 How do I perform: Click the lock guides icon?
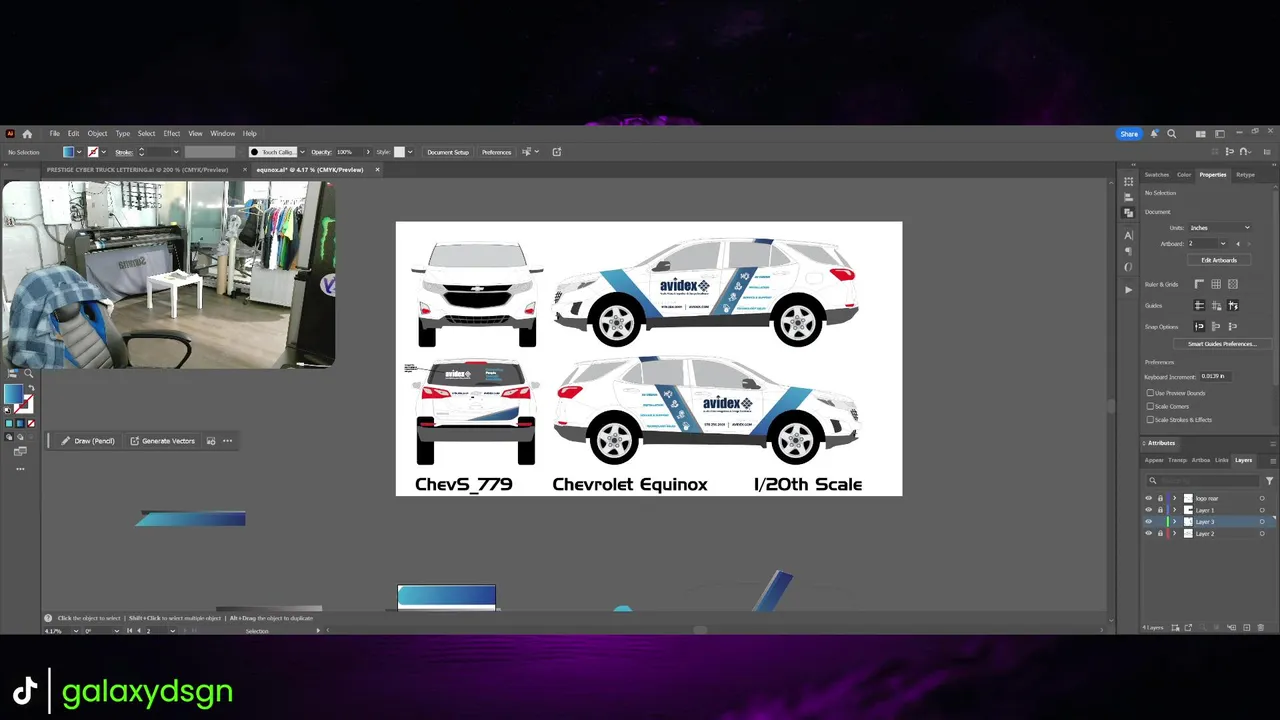[x=1216, y=306]
